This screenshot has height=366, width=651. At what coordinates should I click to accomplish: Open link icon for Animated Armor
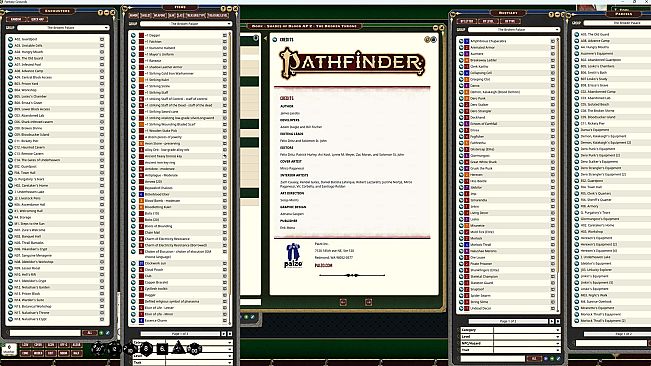(461, 47)
